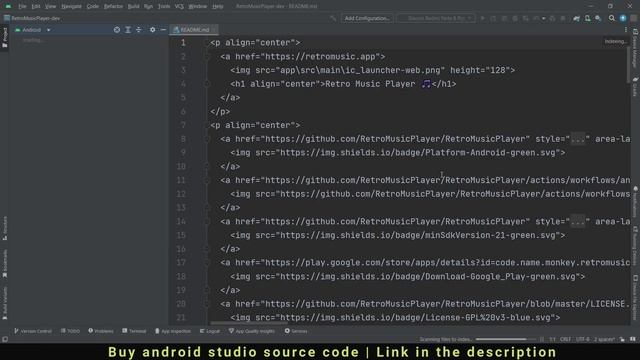
Task: Open App Quality Insights tool window
Action: coord(251,331)
